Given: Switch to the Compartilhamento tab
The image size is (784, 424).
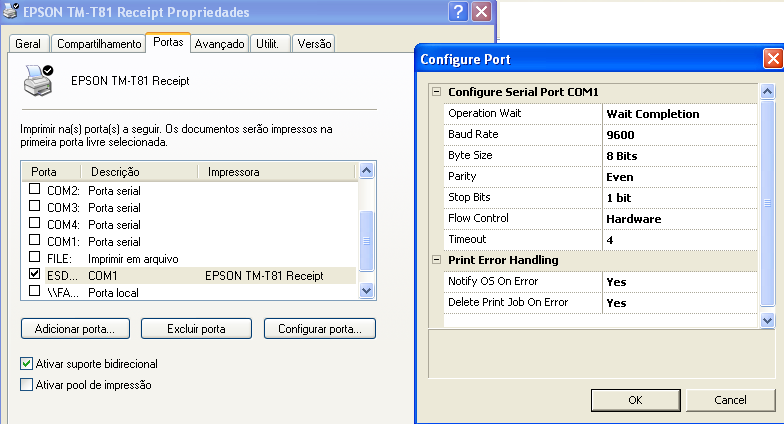Looking at the screenshot, I should 99,44.
